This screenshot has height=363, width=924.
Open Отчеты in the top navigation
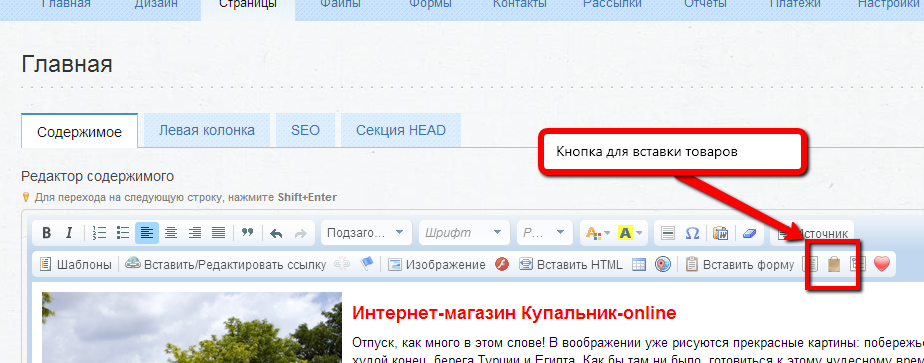[705, 5]
